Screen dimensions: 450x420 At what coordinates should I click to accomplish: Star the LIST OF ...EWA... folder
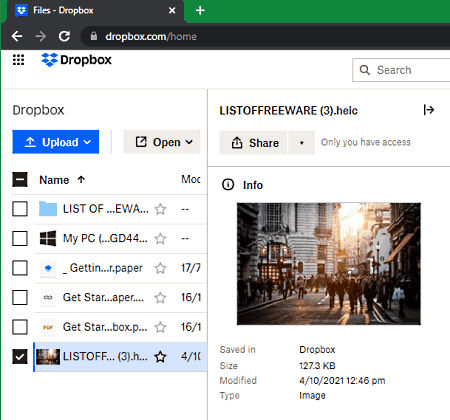pyautogui.click(x=160, y=209)
